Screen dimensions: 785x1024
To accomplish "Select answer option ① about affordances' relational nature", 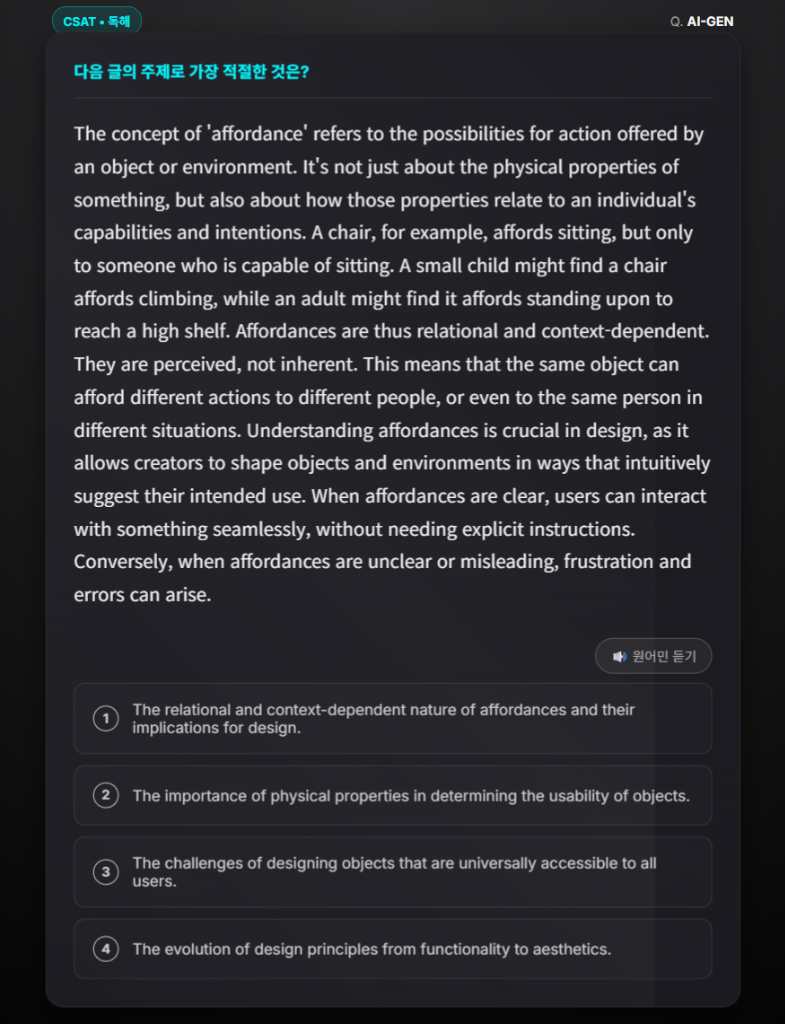I will (x=392, y=718).
